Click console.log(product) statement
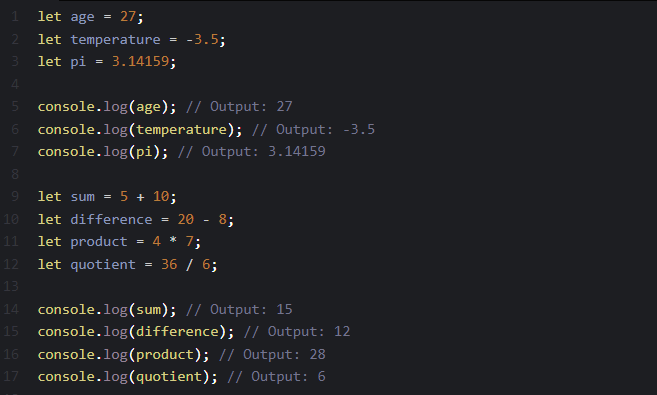Image resolution: width=657 pixels, height=395 pixels. tap(124, 355)
